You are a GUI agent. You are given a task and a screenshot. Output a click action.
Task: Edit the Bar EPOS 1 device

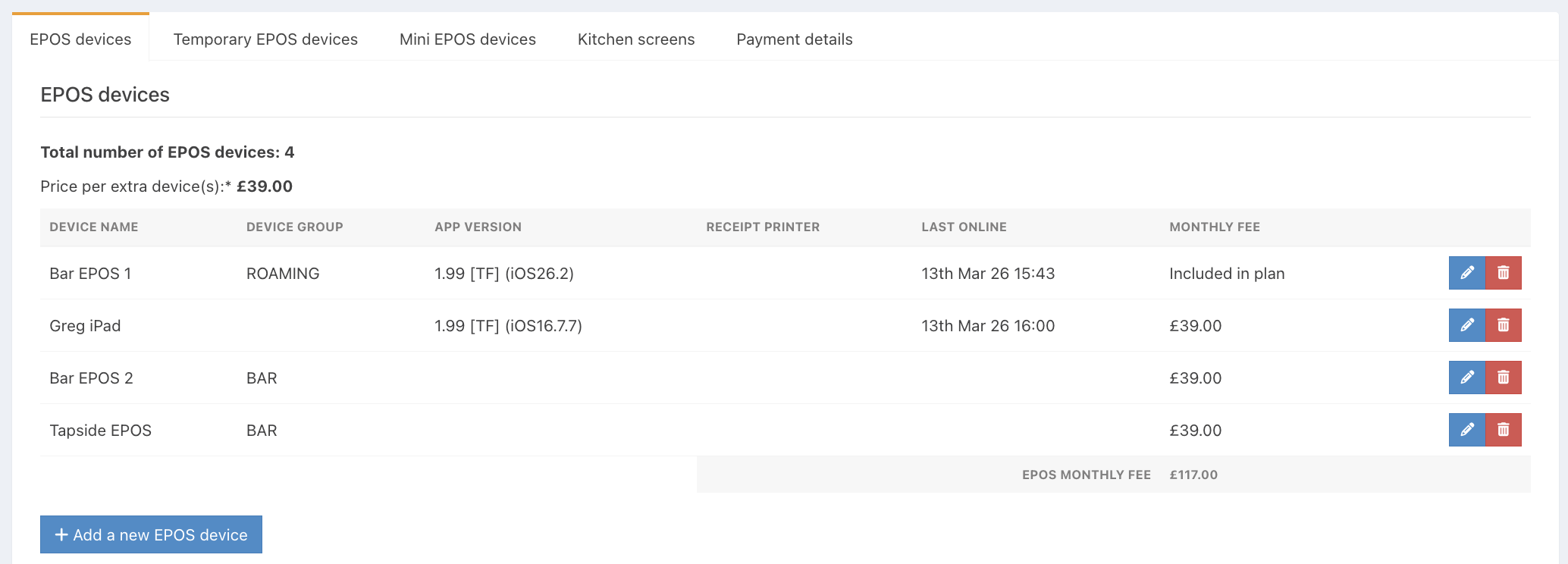tap(1466, 273)
